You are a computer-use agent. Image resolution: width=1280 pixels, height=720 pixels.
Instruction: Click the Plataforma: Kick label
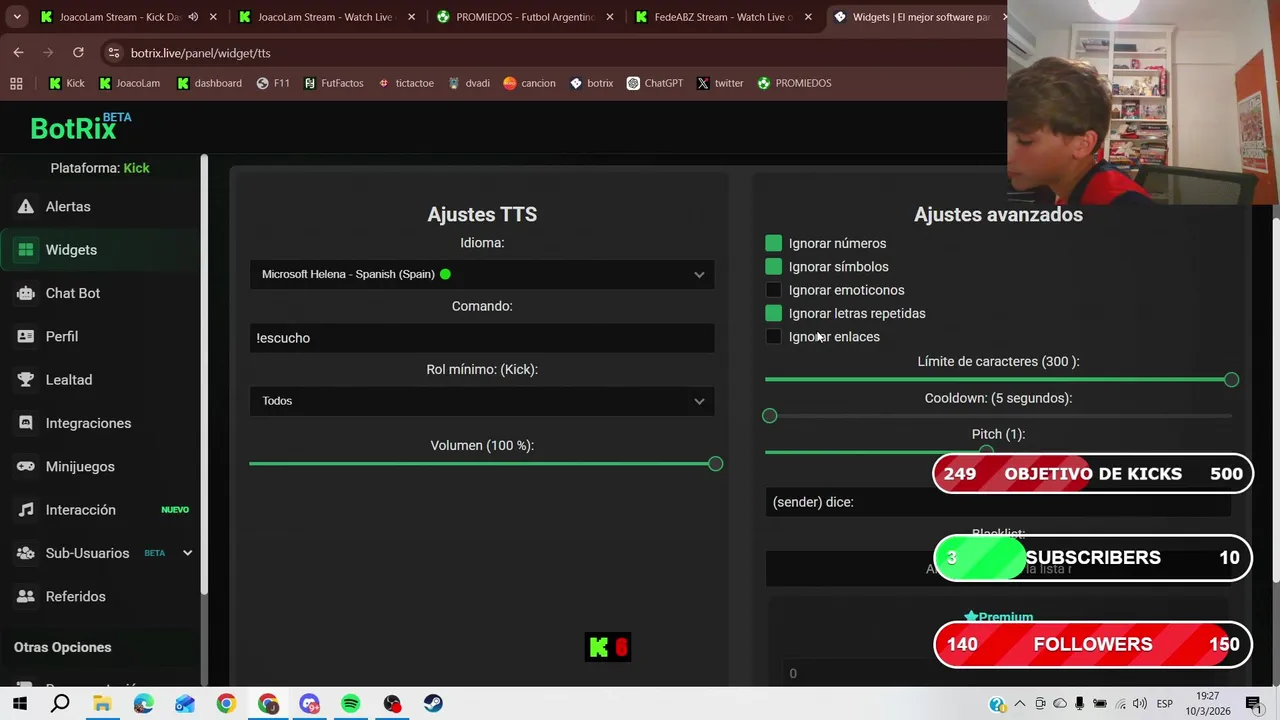(x=100, y=168)
